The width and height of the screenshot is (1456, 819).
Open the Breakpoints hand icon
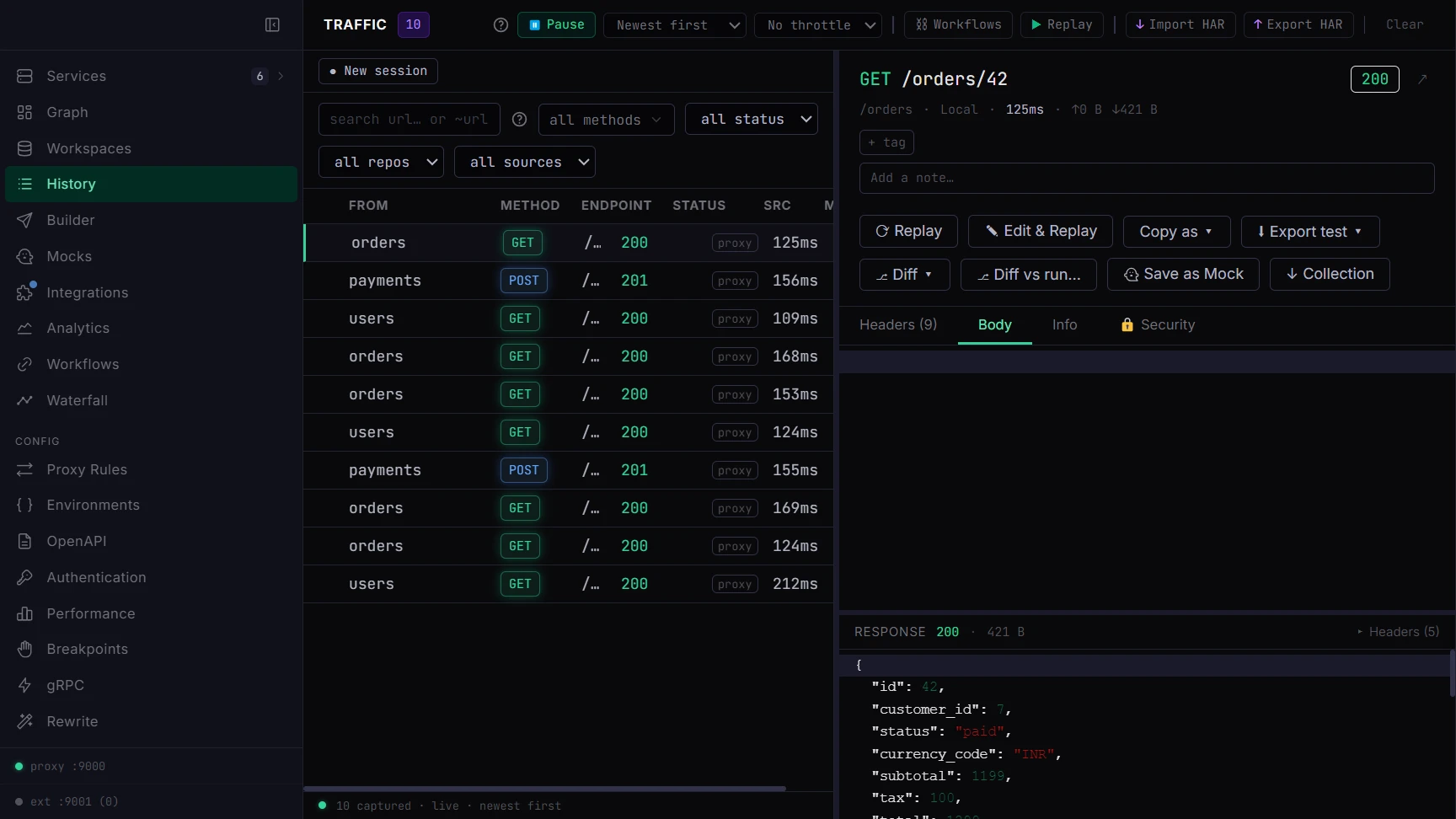(24, 649)
